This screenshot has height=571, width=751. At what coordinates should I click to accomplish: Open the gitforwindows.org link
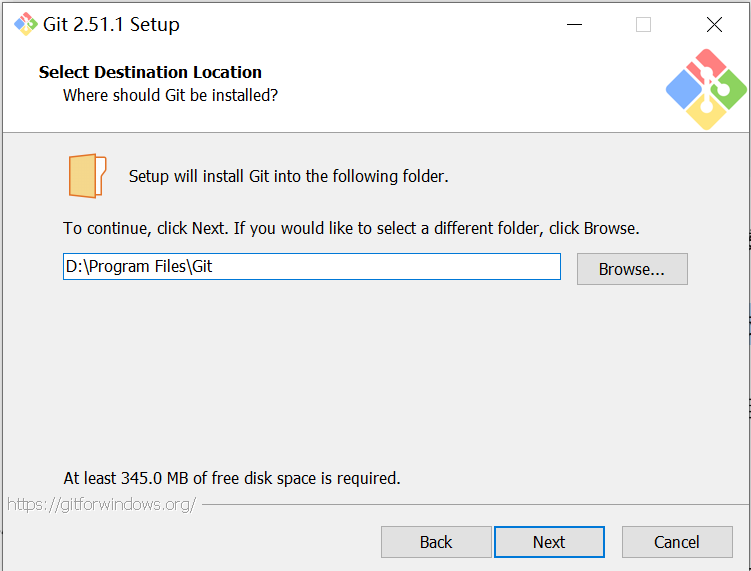101,504
